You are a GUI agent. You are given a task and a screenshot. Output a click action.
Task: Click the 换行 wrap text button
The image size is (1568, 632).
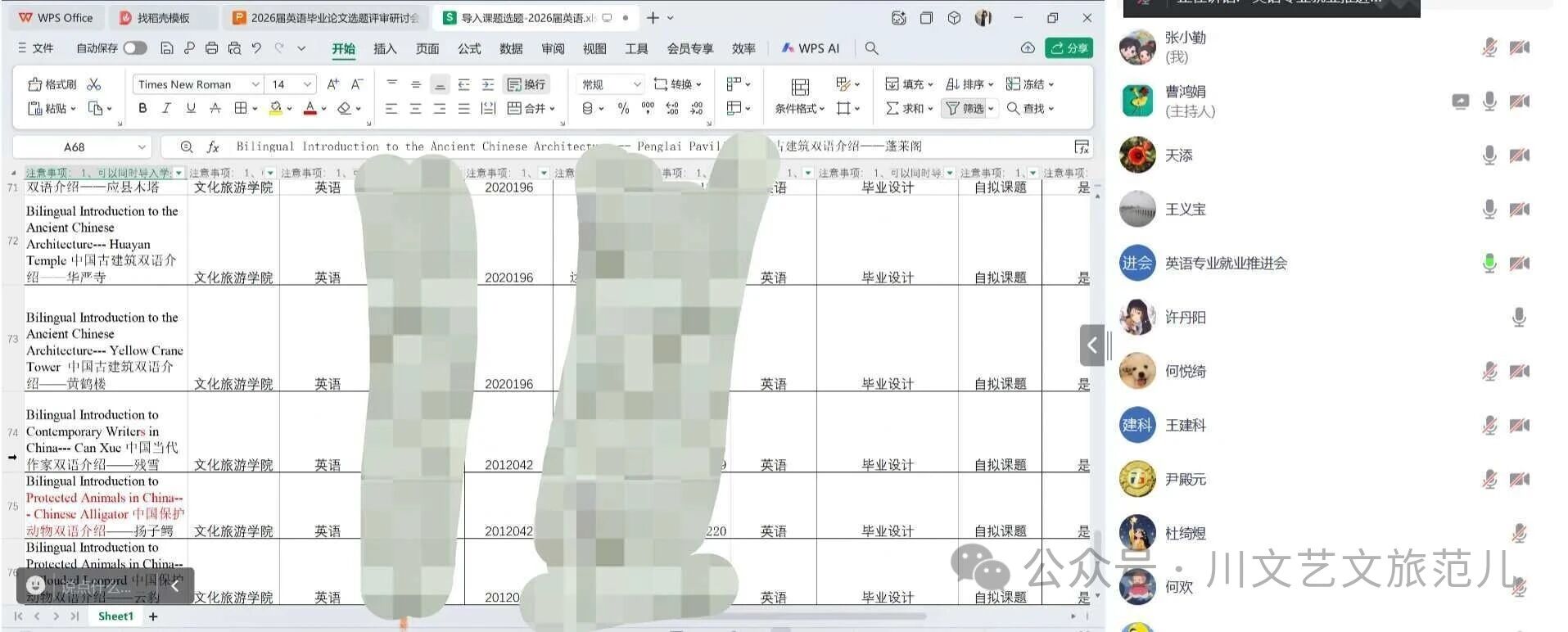click(526, 84)
